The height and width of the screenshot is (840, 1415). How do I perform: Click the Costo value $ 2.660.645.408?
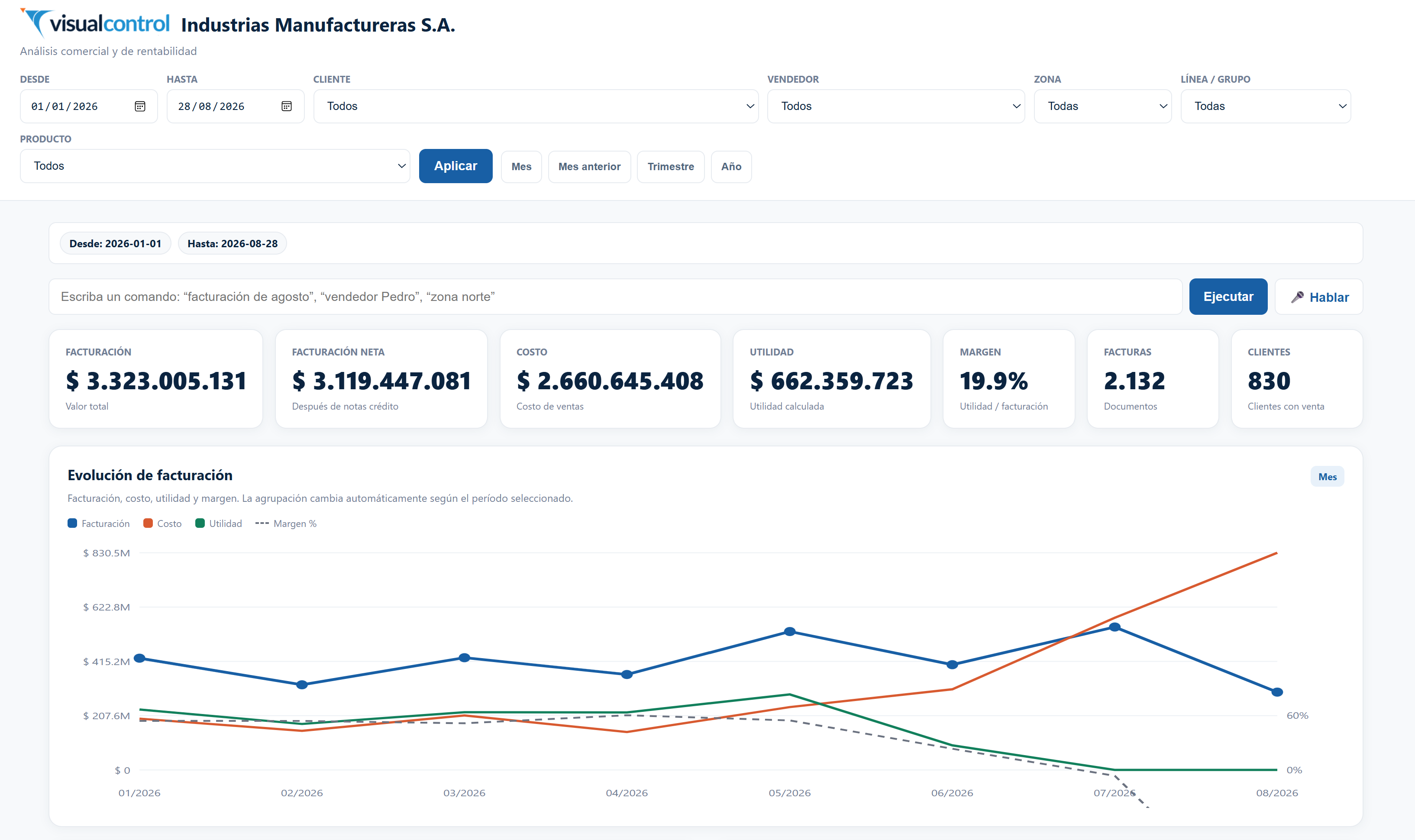[x=610, y=381]
